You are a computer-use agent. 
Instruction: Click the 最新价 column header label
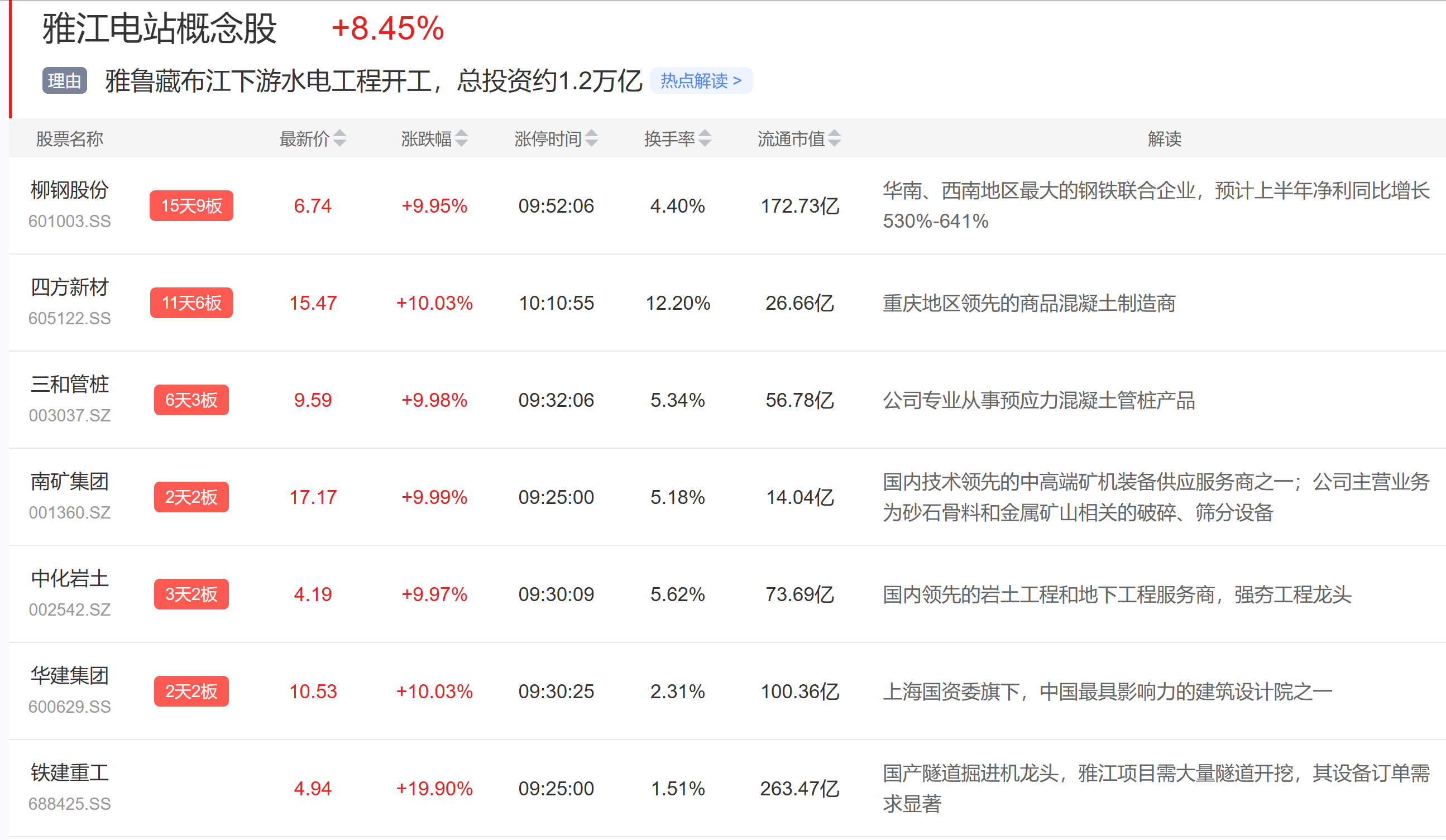[x=304, y=138]
